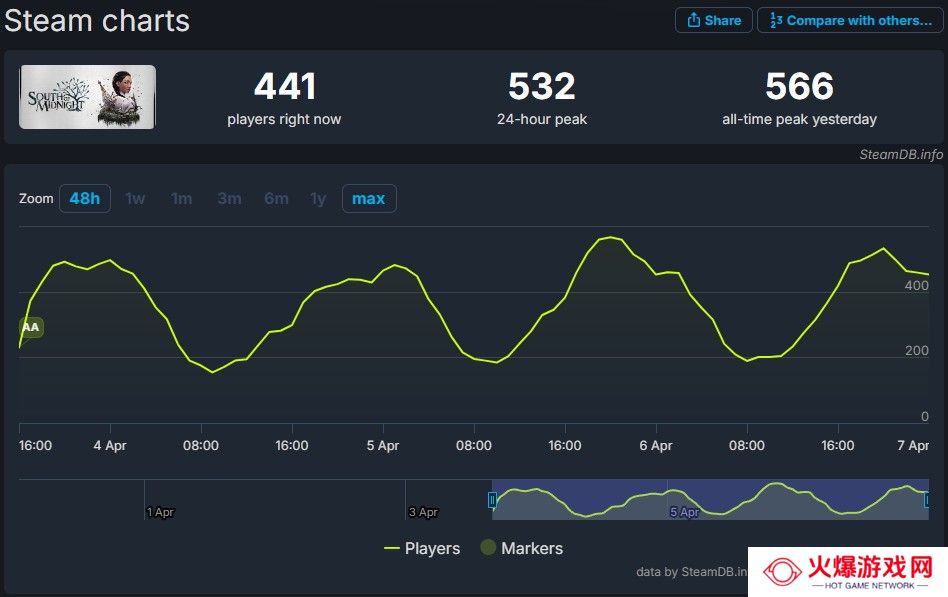Click the 5 Apr axis label
Viewport: 948px width, 597px height.
pyautogui.click(x=383, y=446)
